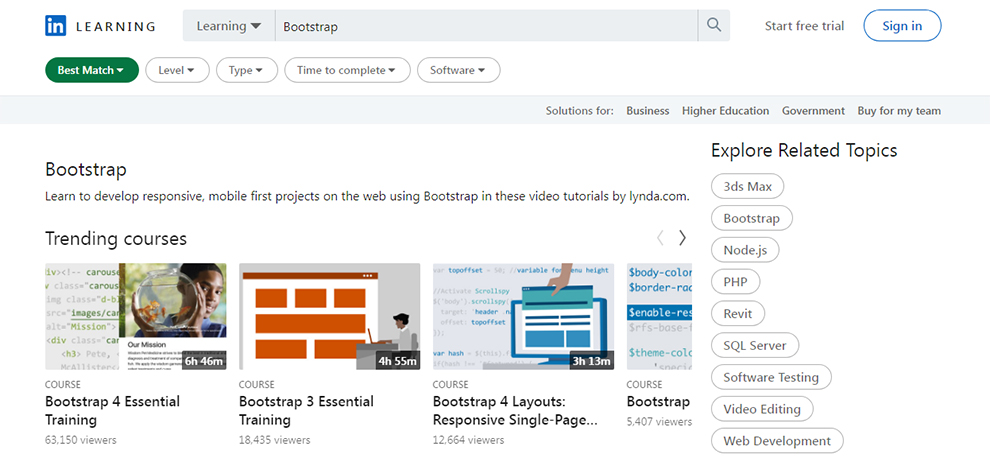
Task: Select the Bootstrap related topic pill
Action: [x=751, y=219]
